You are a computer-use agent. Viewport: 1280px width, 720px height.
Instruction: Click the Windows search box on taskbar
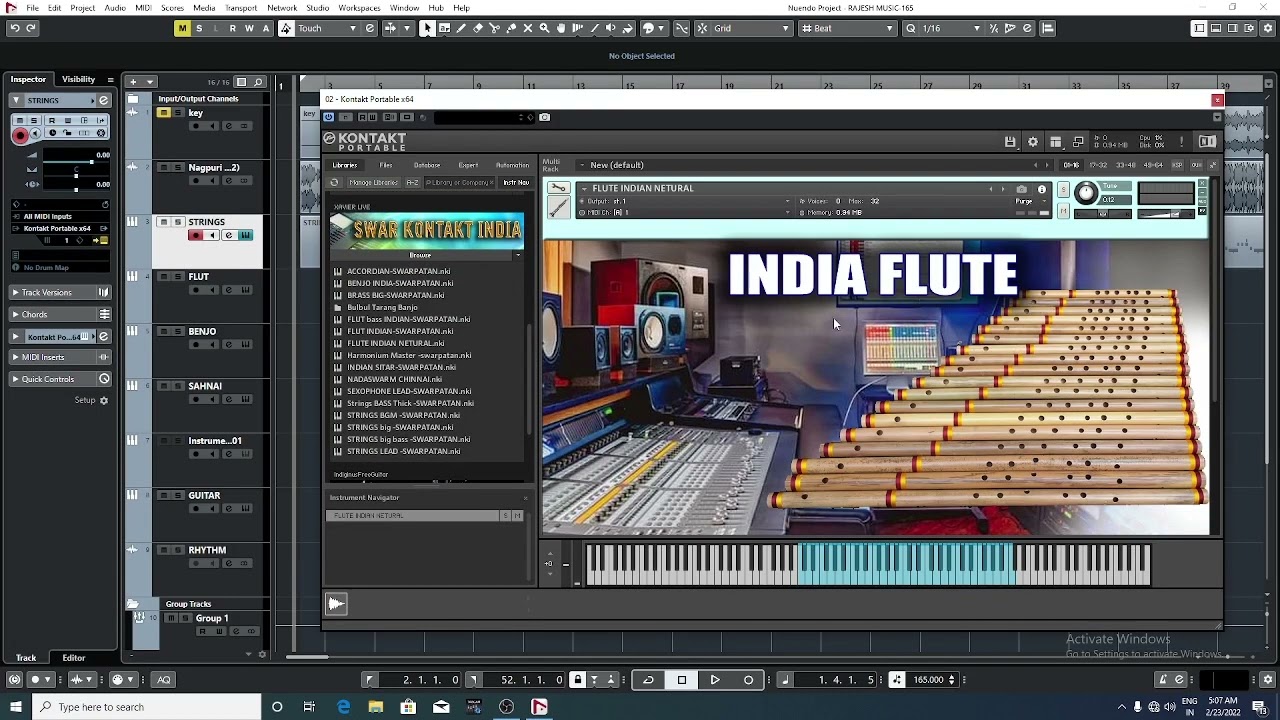tap(147, 707)
